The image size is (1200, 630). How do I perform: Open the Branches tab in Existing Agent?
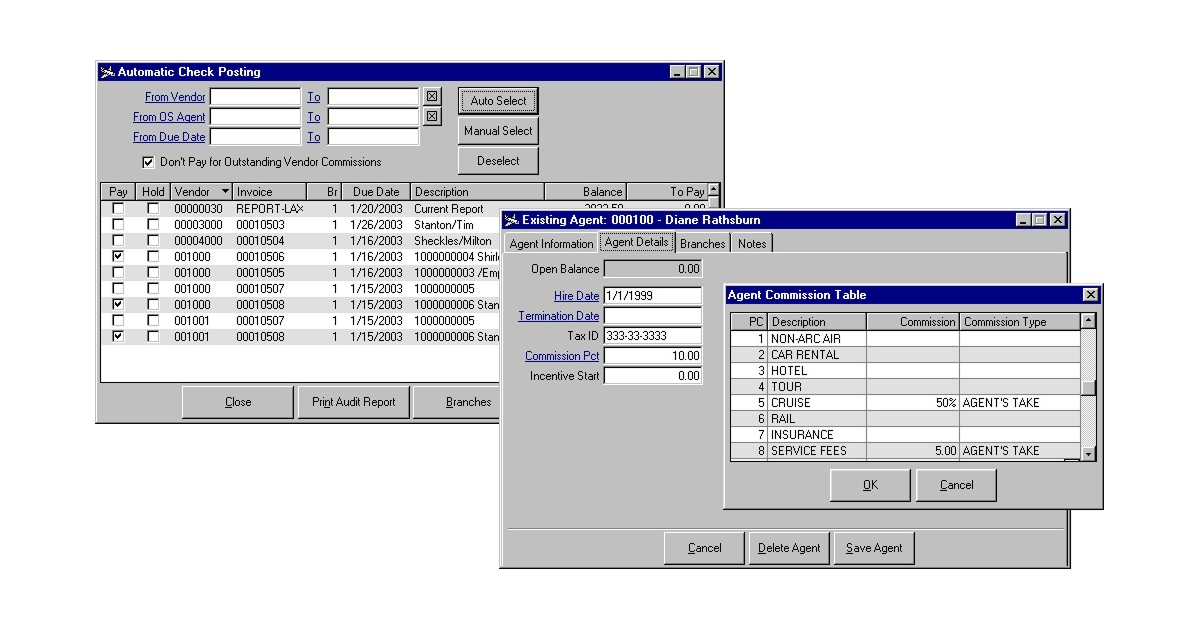pos(702,244)
